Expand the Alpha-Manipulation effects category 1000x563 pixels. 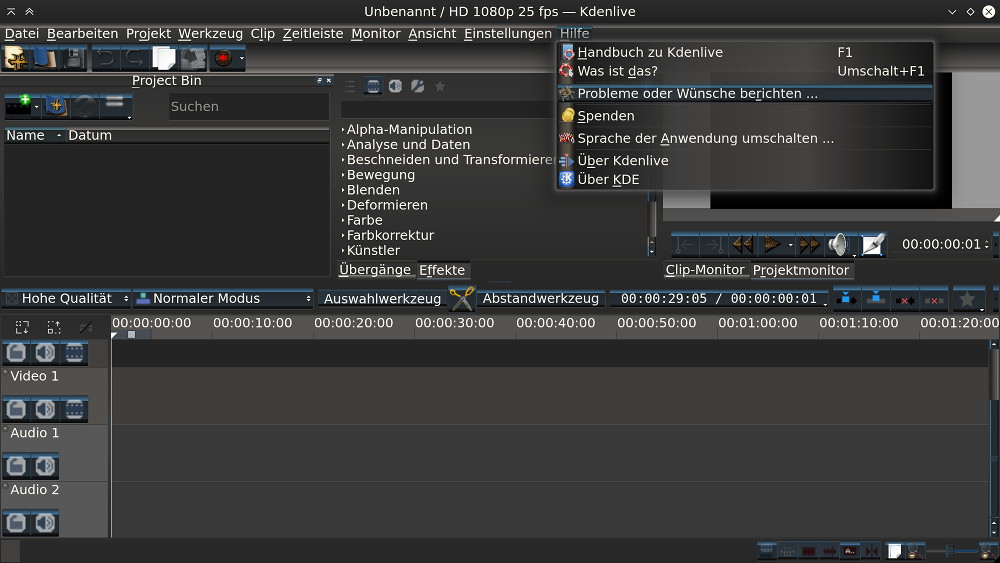(343, 129)
